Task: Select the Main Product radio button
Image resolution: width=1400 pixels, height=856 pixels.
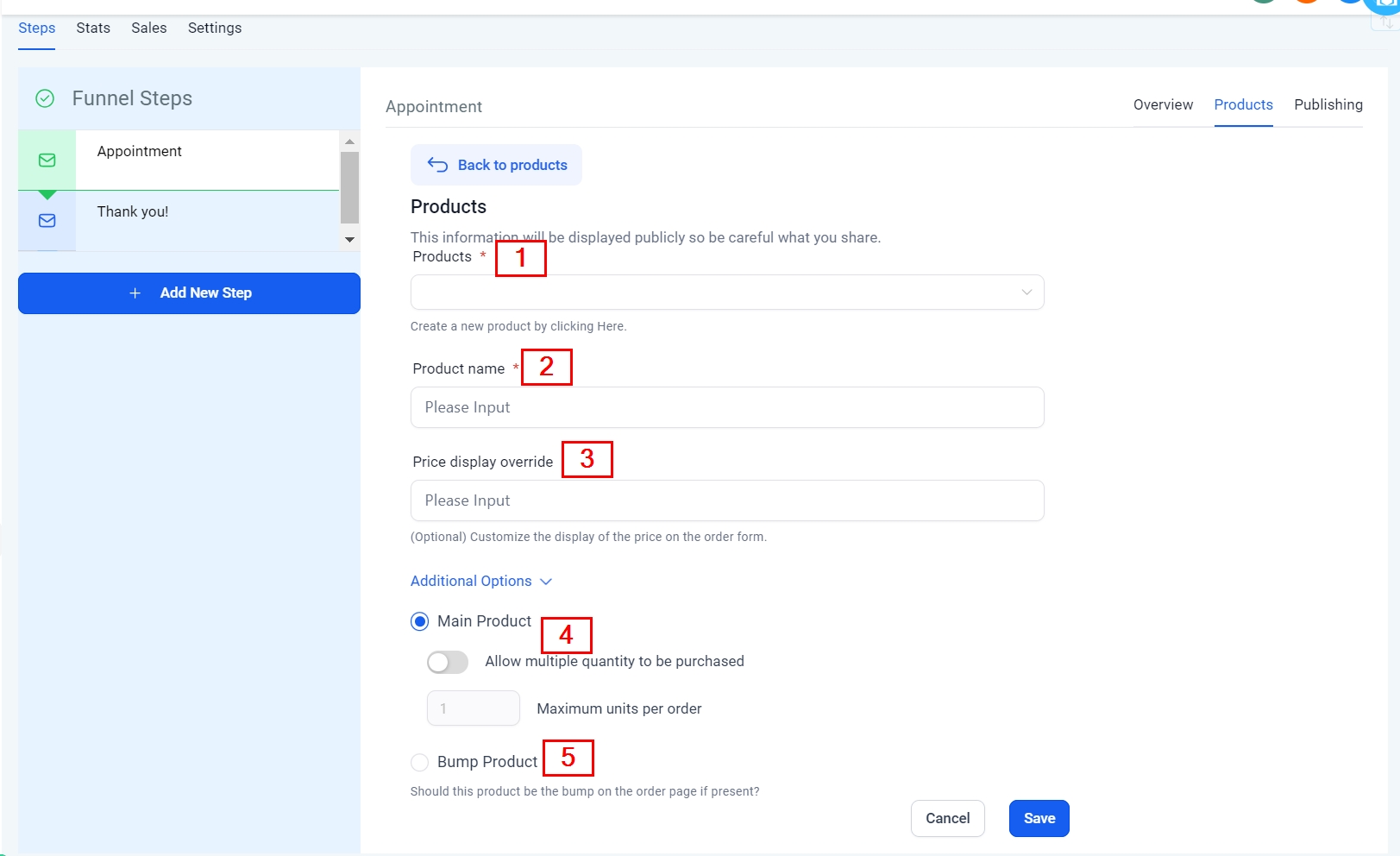Action: [420, 622]
